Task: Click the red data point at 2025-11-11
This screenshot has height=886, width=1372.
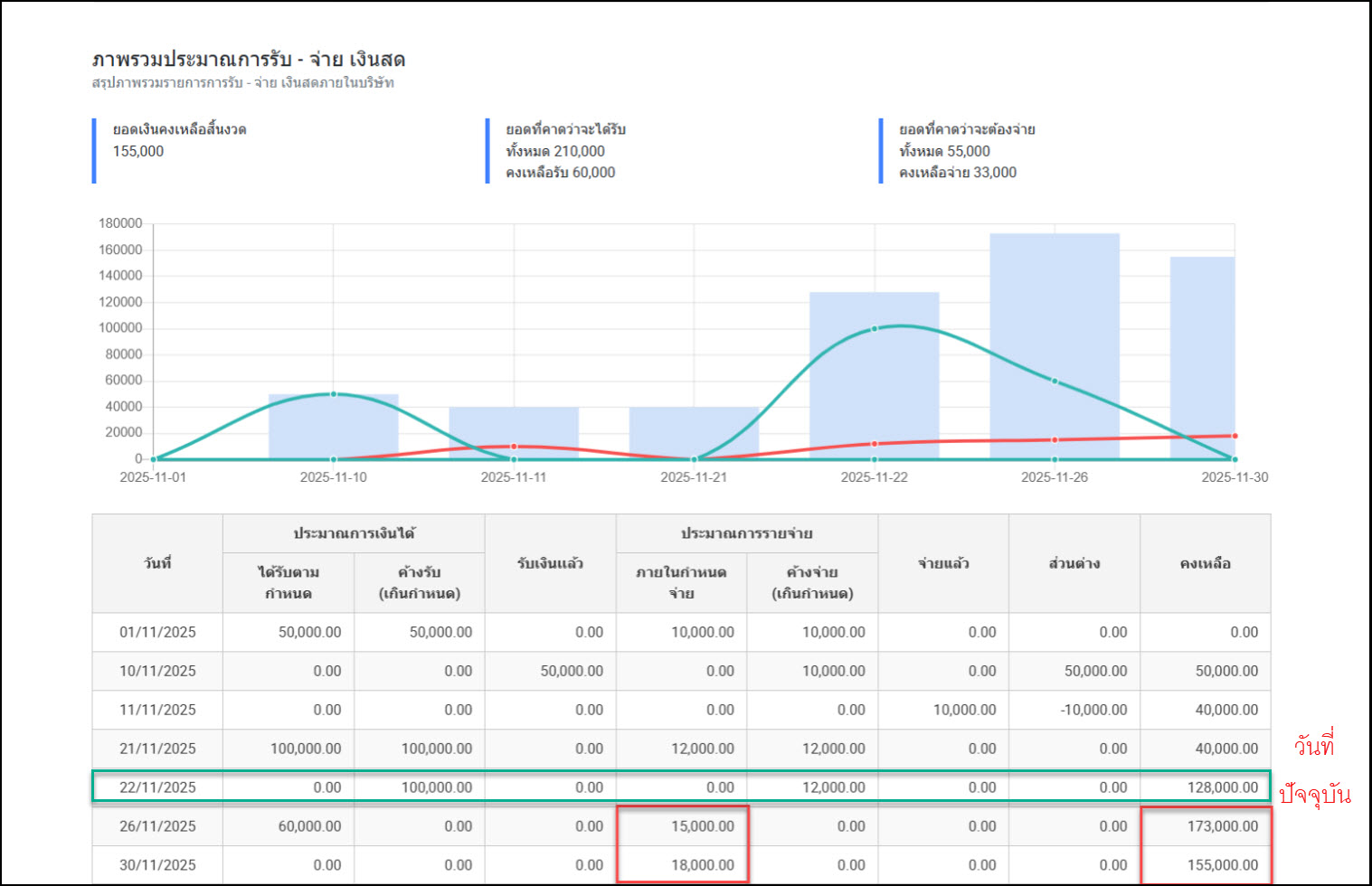Action: pos(514,447)
